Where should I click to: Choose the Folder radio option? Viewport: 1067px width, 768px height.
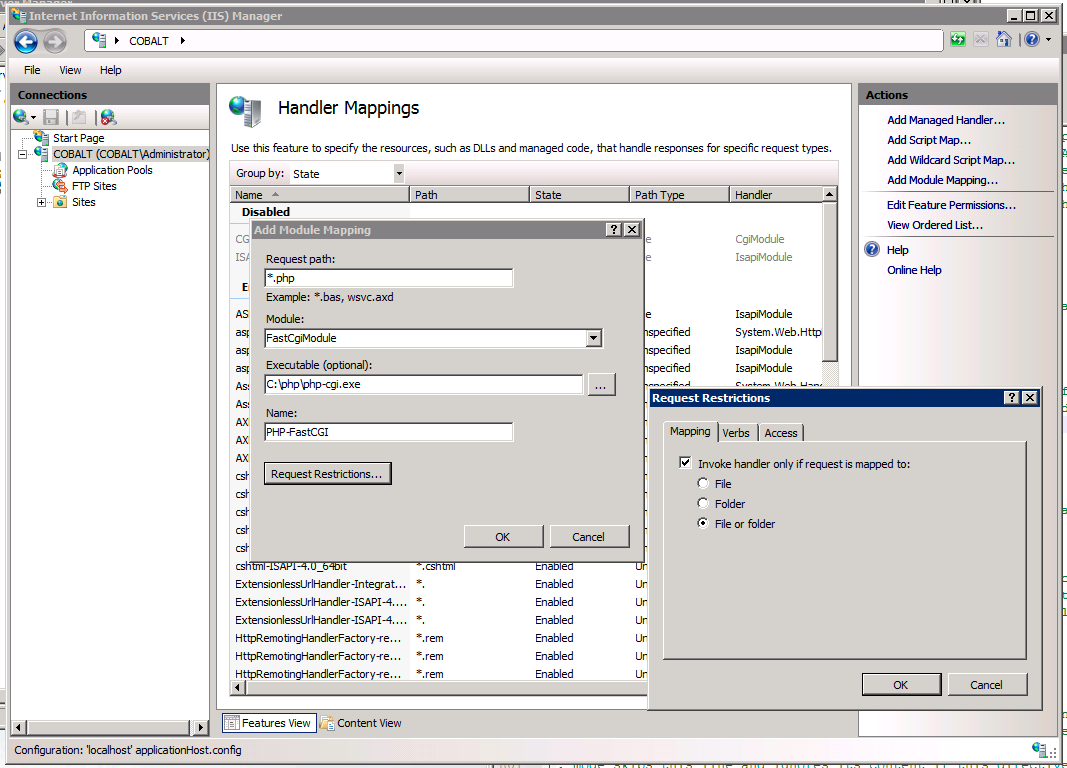point(704,504)
